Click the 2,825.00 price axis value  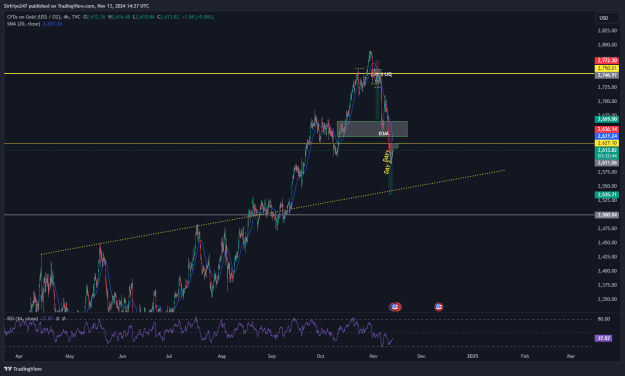coord(607,31)
